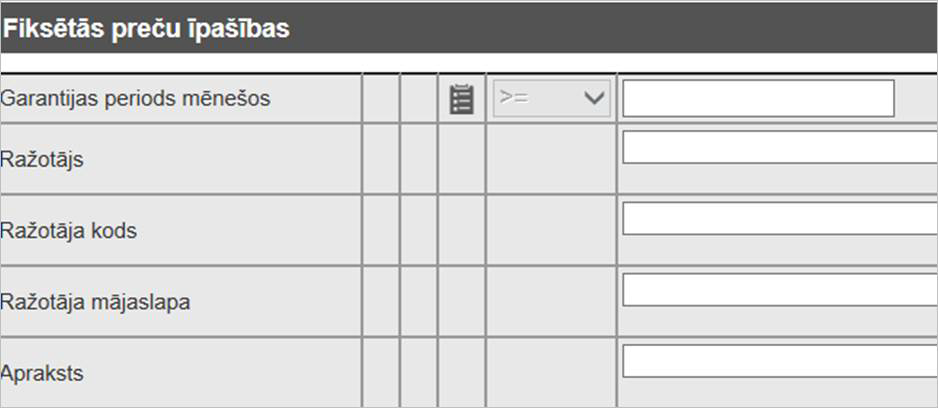Select the Ražotāja kods input box
The width and height of the screenshot is (938, 408).
(779, 219)
